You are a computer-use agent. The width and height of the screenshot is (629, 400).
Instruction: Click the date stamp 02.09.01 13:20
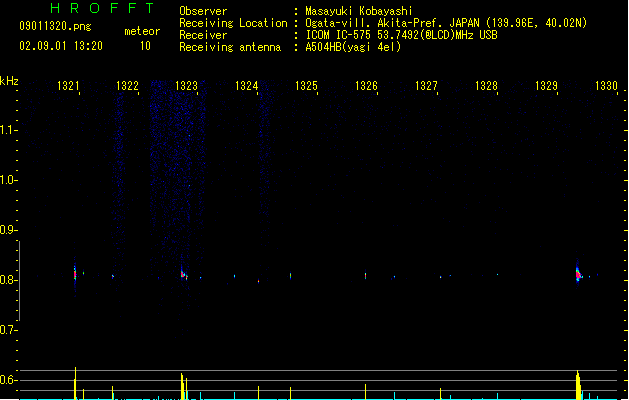61,46
